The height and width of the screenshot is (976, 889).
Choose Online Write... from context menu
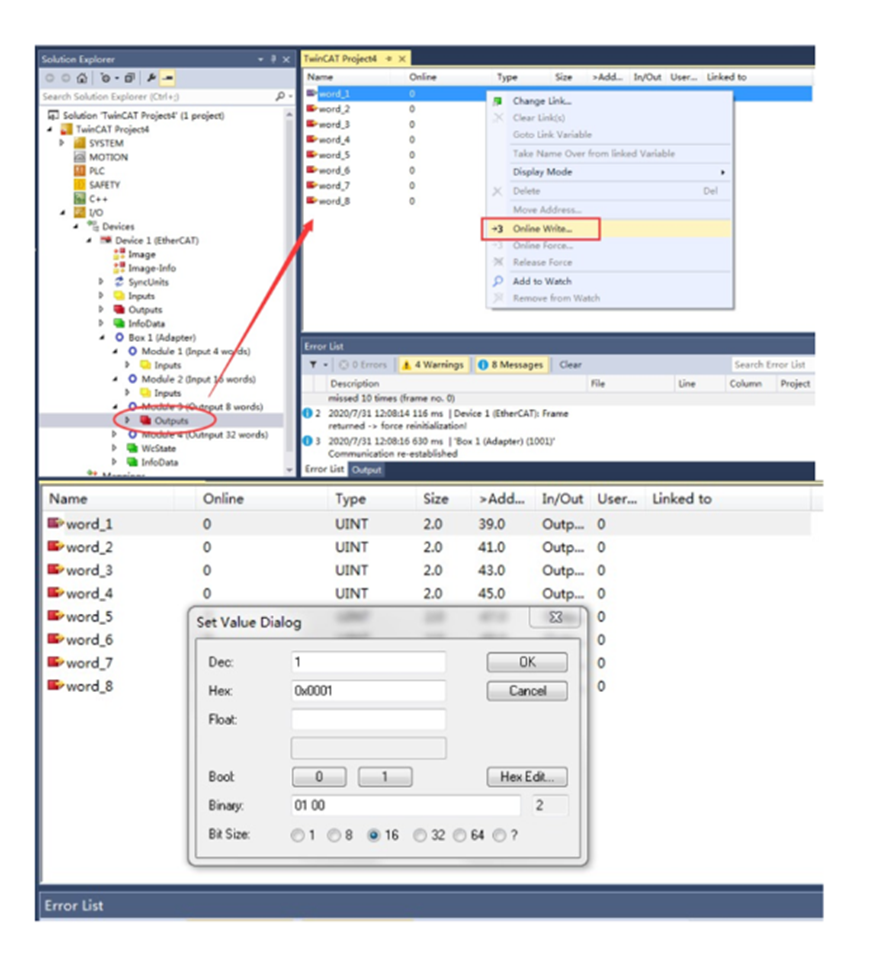click(x=609, y=229)
